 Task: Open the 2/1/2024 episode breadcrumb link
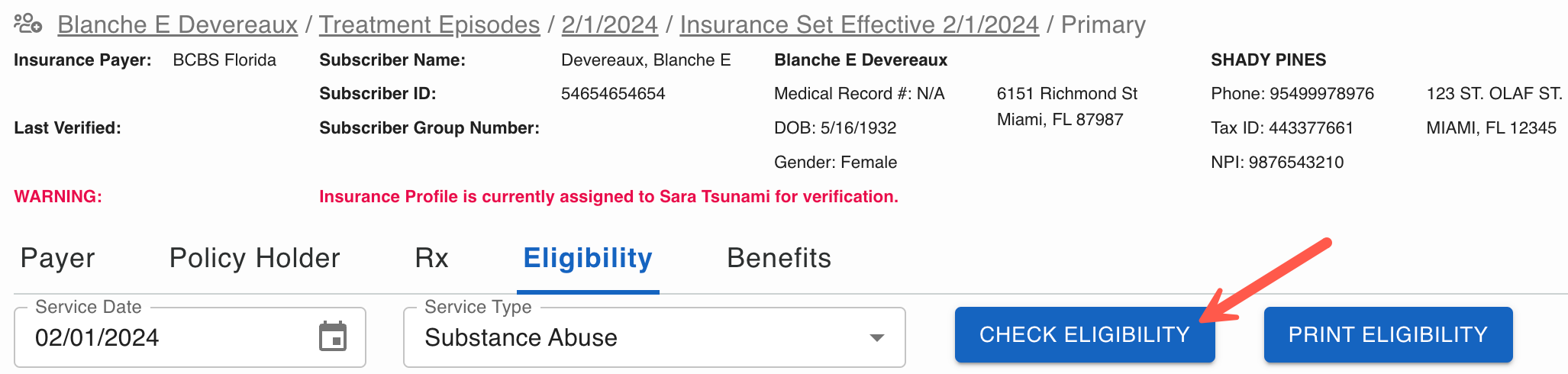click(x=609, y=24)
